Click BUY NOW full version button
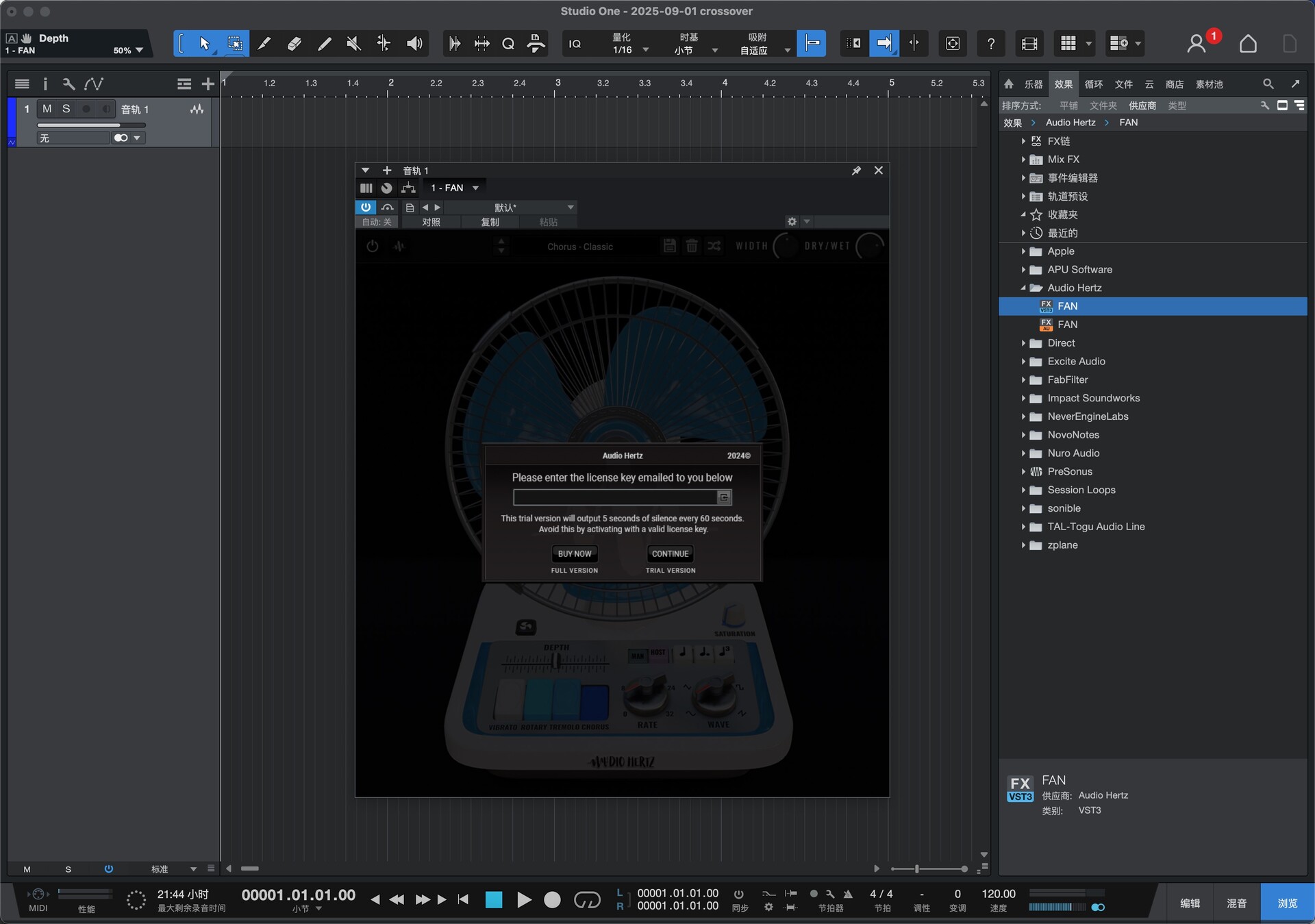This screenshot has height=924, width=1315. (x=575, y=553)
